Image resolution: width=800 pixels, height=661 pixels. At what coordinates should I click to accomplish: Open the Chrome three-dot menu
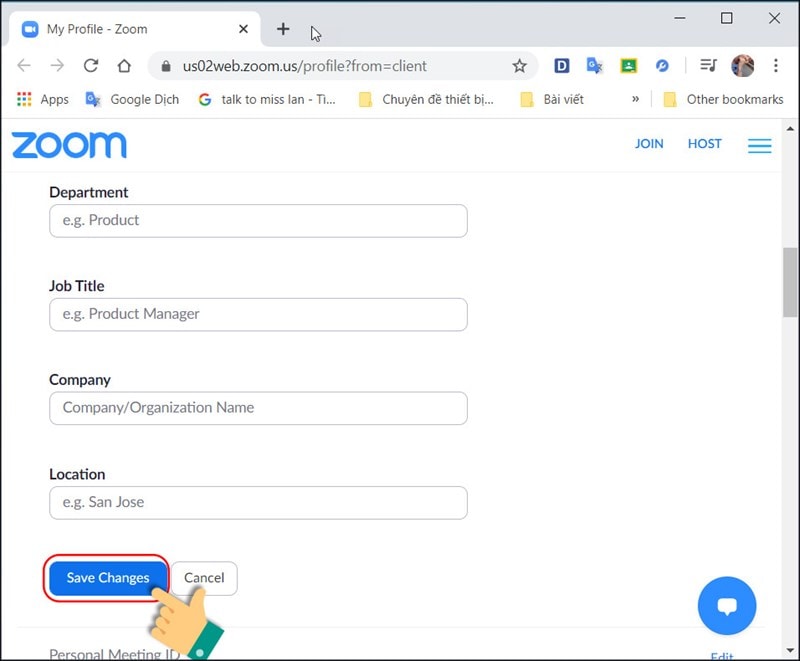[775, 66]
